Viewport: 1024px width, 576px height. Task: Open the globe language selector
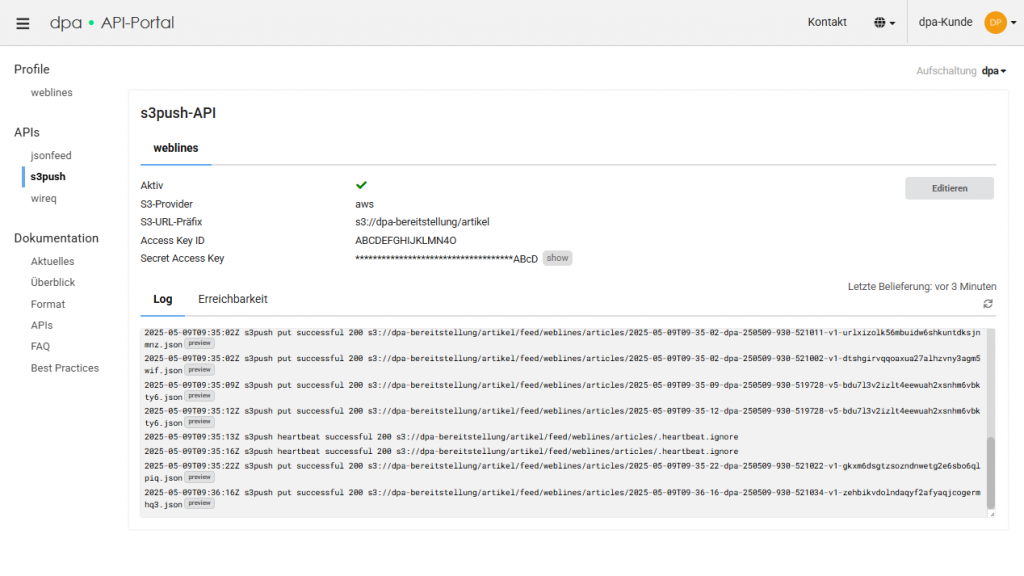(884, 23)
